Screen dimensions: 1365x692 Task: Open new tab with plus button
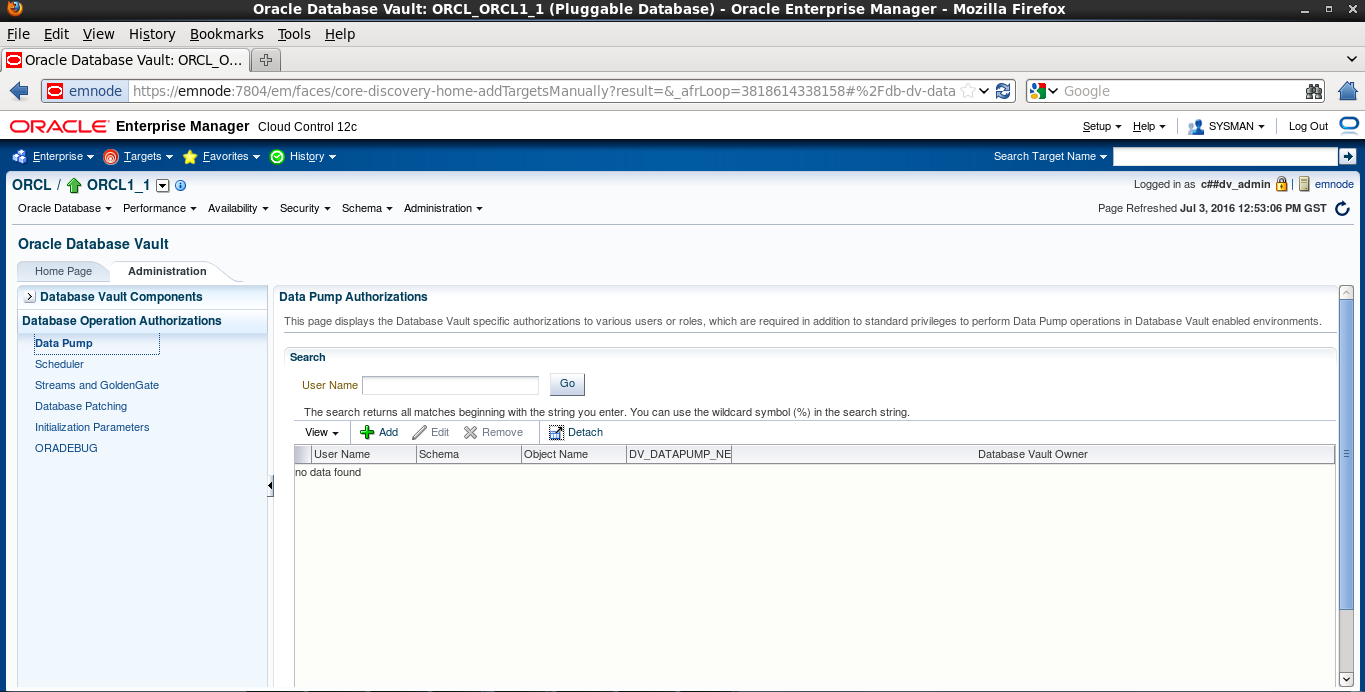pos(265,60)
